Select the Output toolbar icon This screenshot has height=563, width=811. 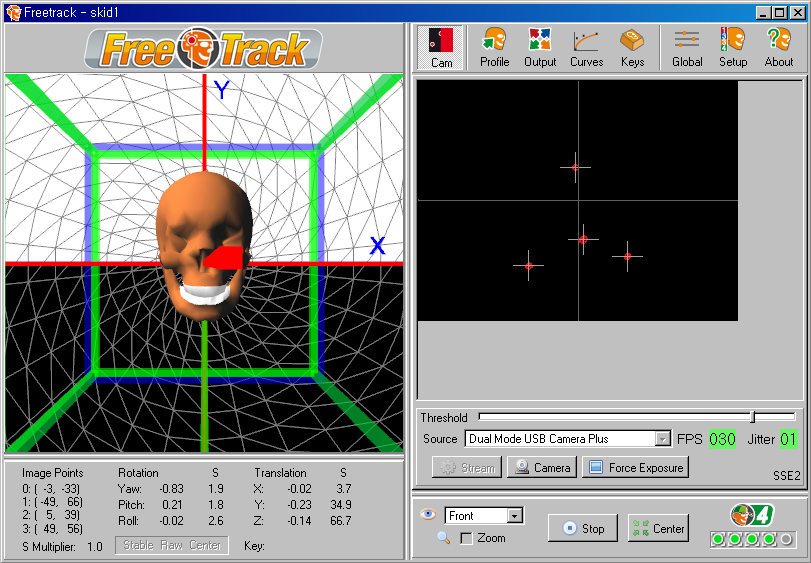click(x=540, y=47)
